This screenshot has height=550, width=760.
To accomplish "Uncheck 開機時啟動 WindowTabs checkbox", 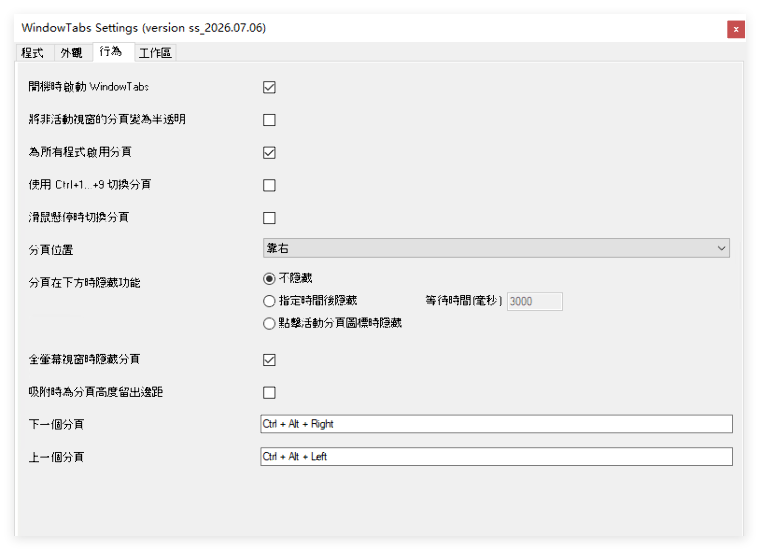I will click(x=269, y=87).
